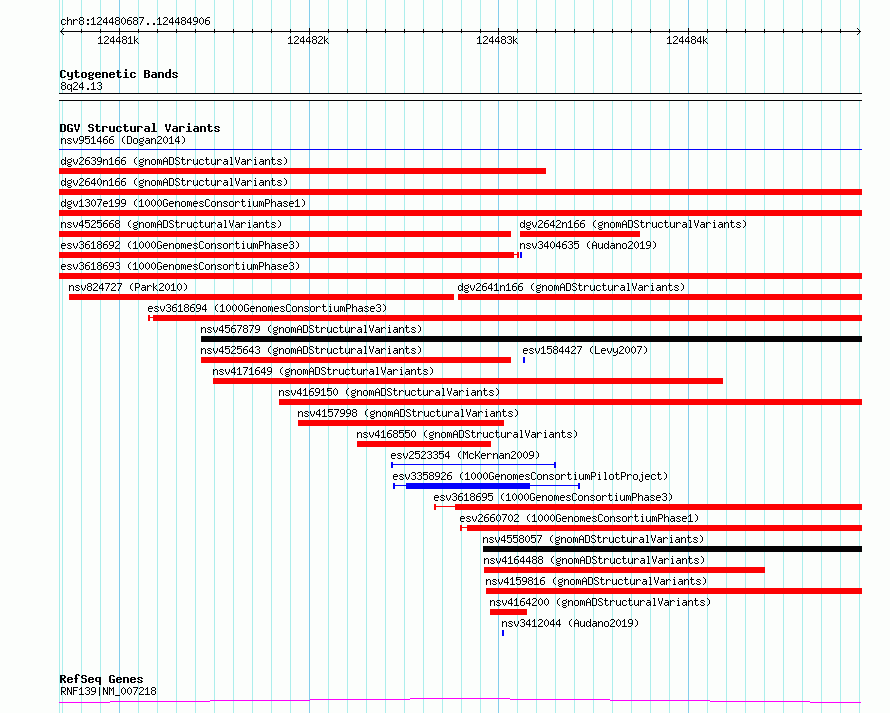Click the red bar of nsv4525643
Viewport: 890px width, 713px height.
[x=356, y=360]
